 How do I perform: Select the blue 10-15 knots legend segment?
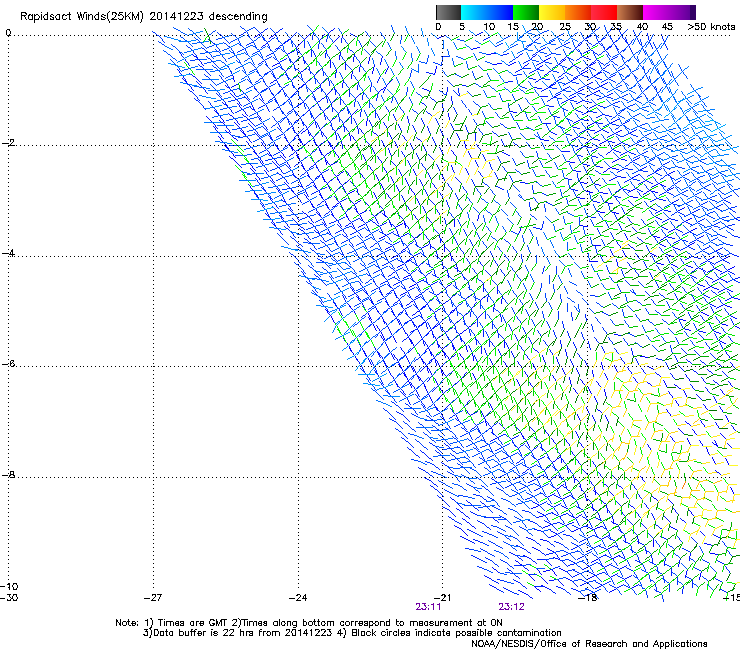(500, 12)
